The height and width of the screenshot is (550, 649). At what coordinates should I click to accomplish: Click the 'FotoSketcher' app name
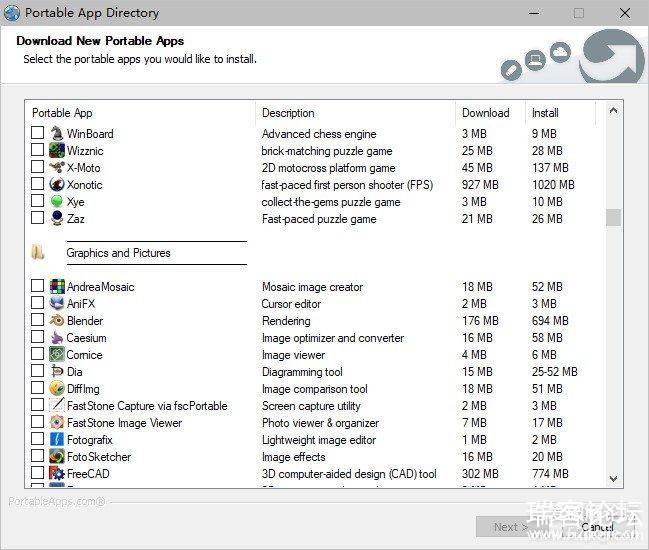point(99,456)
